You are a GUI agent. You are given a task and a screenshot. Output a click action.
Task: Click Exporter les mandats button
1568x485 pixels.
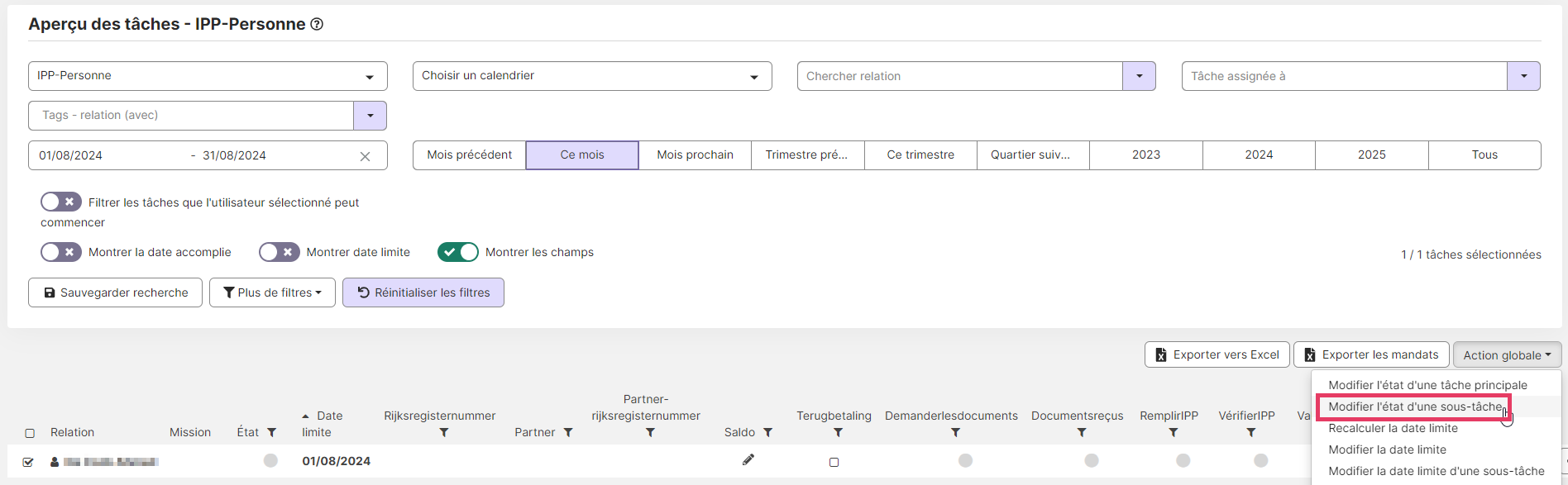click(x=1371, y=355)
